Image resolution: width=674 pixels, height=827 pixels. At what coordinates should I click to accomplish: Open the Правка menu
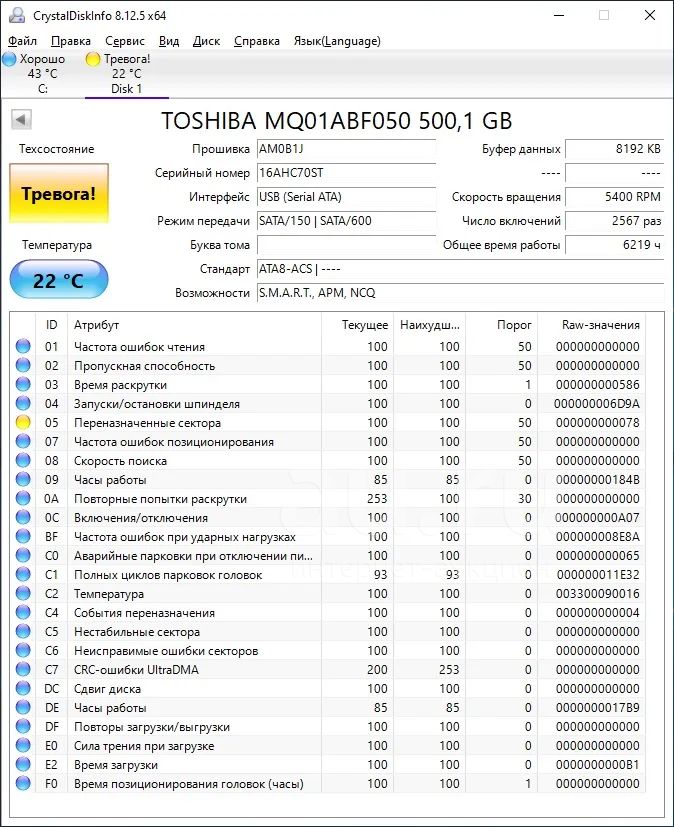[71, 41]
